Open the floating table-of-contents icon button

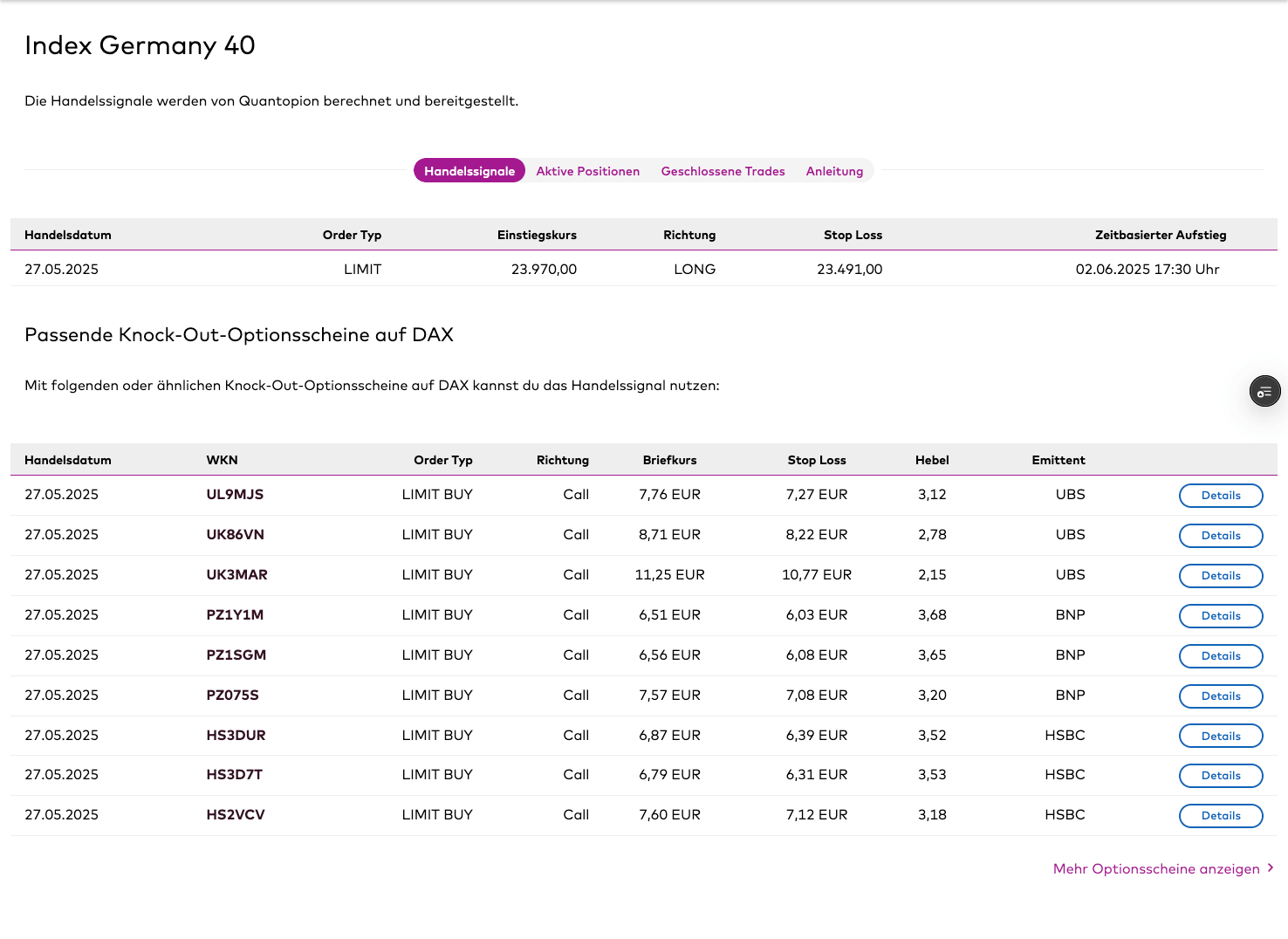(1264, 392)
